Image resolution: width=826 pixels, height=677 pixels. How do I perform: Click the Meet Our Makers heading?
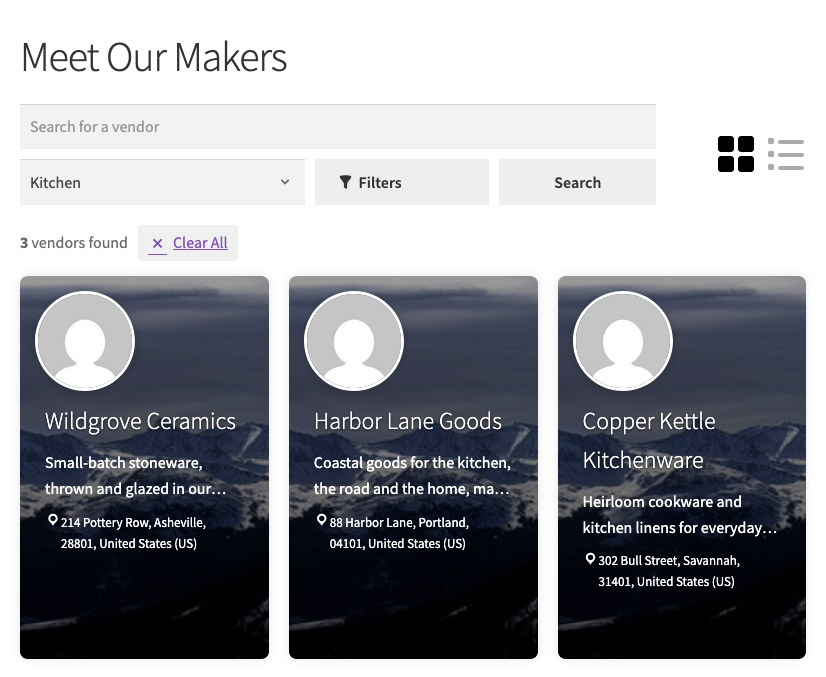tap(154, 57)
